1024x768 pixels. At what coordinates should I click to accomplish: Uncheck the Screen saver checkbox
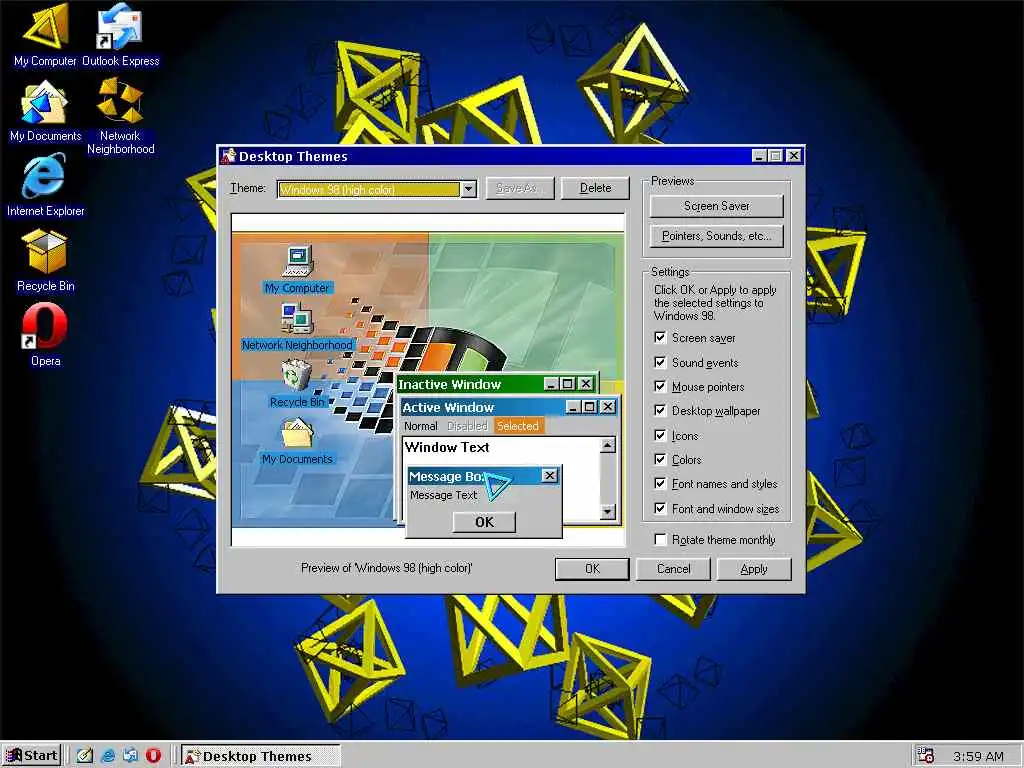coord(660,338)
